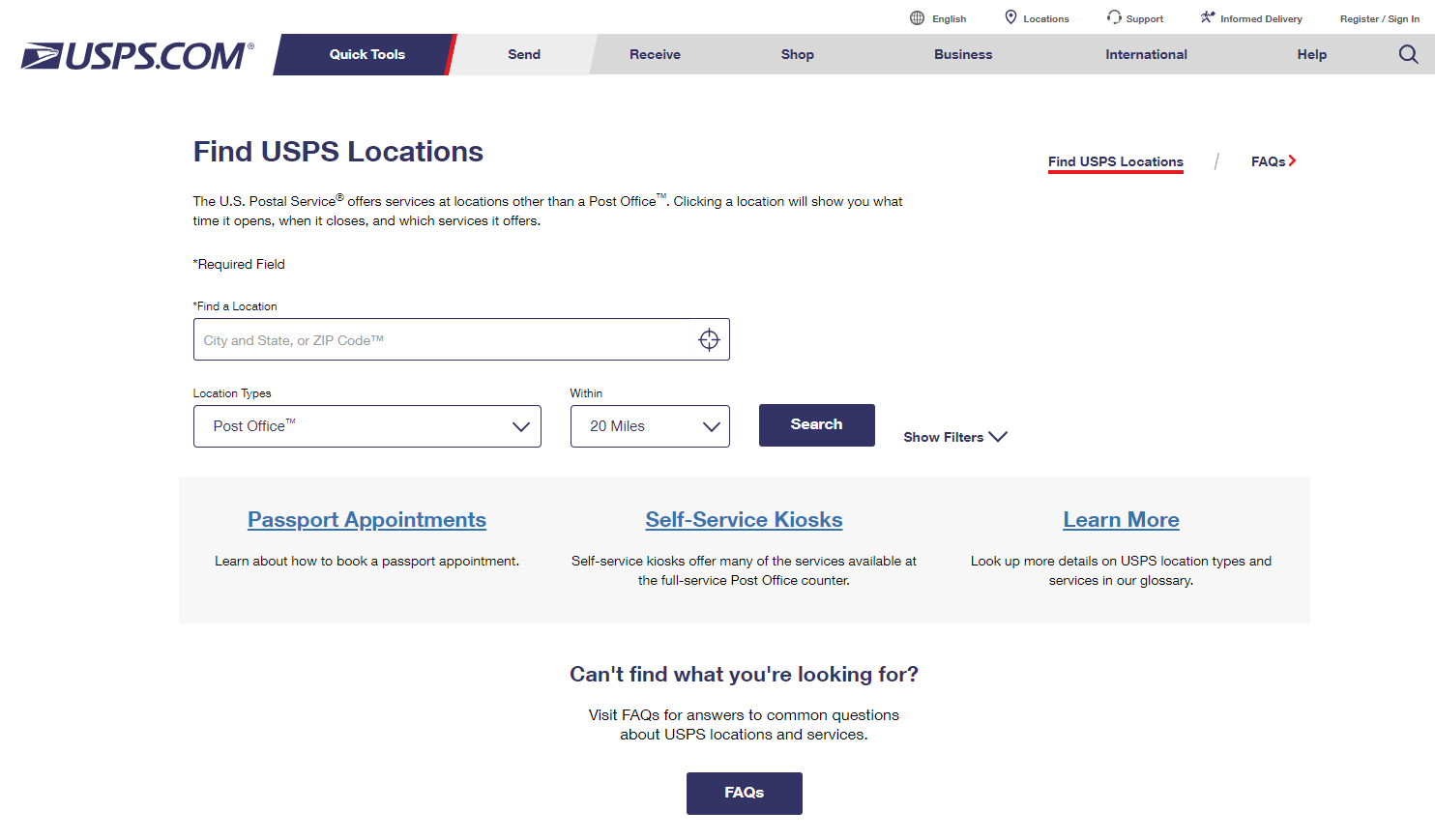Click the 'Within' label
This screenshot has width=1435, height=840.
tap(586, 393)
